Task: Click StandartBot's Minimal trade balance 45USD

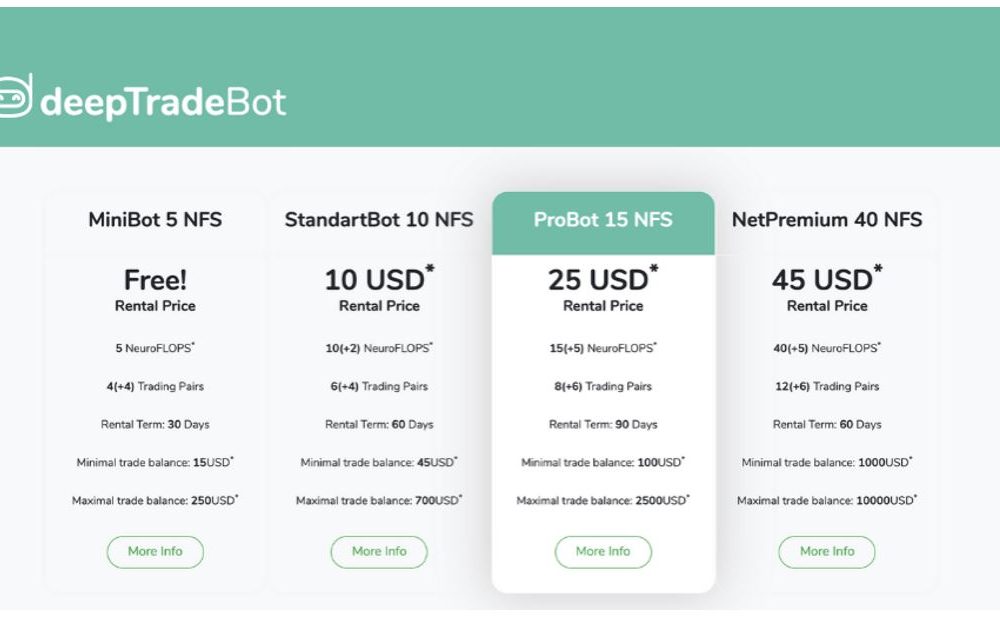Action: tap(379, 462)
